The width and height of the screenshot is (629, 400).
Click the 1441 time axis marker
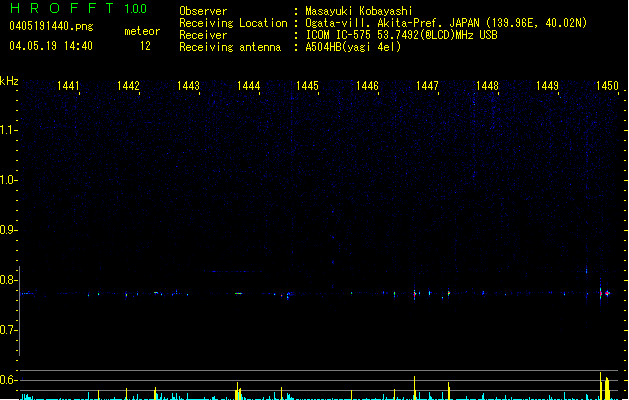click(x=68, y=85)
